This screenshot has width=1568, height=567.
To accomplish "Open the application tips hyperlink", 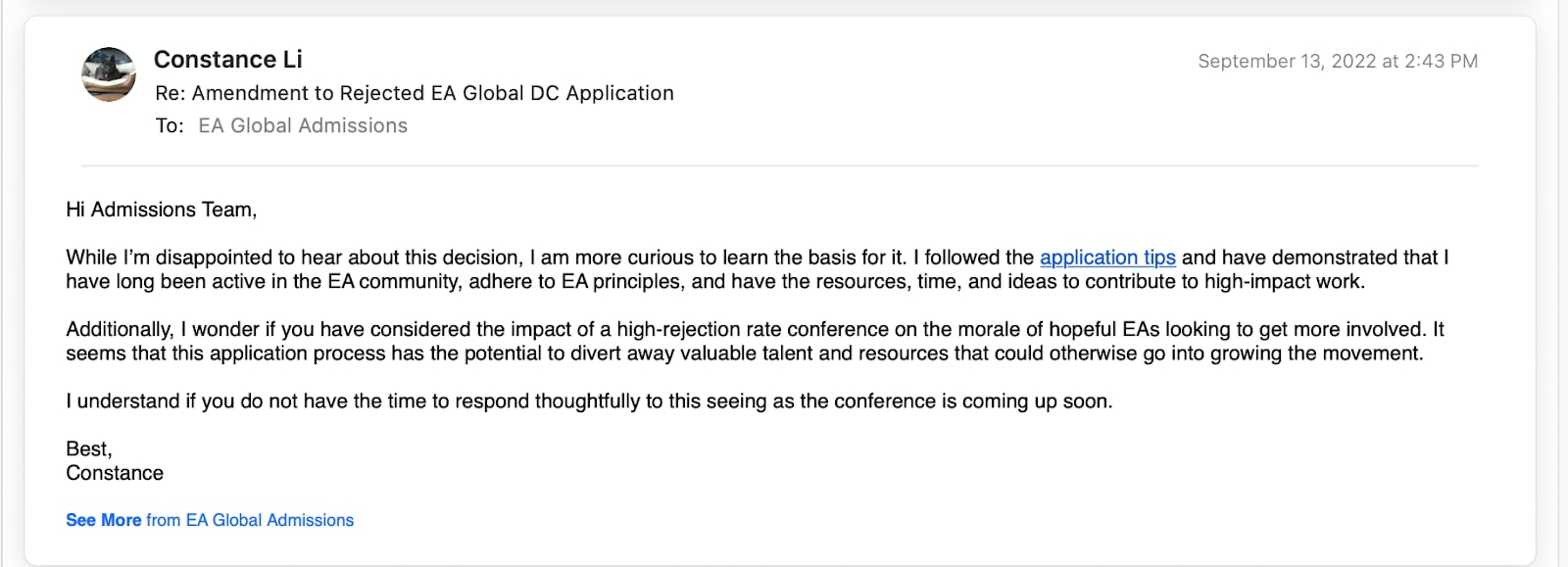I will tap(1107, 258).
